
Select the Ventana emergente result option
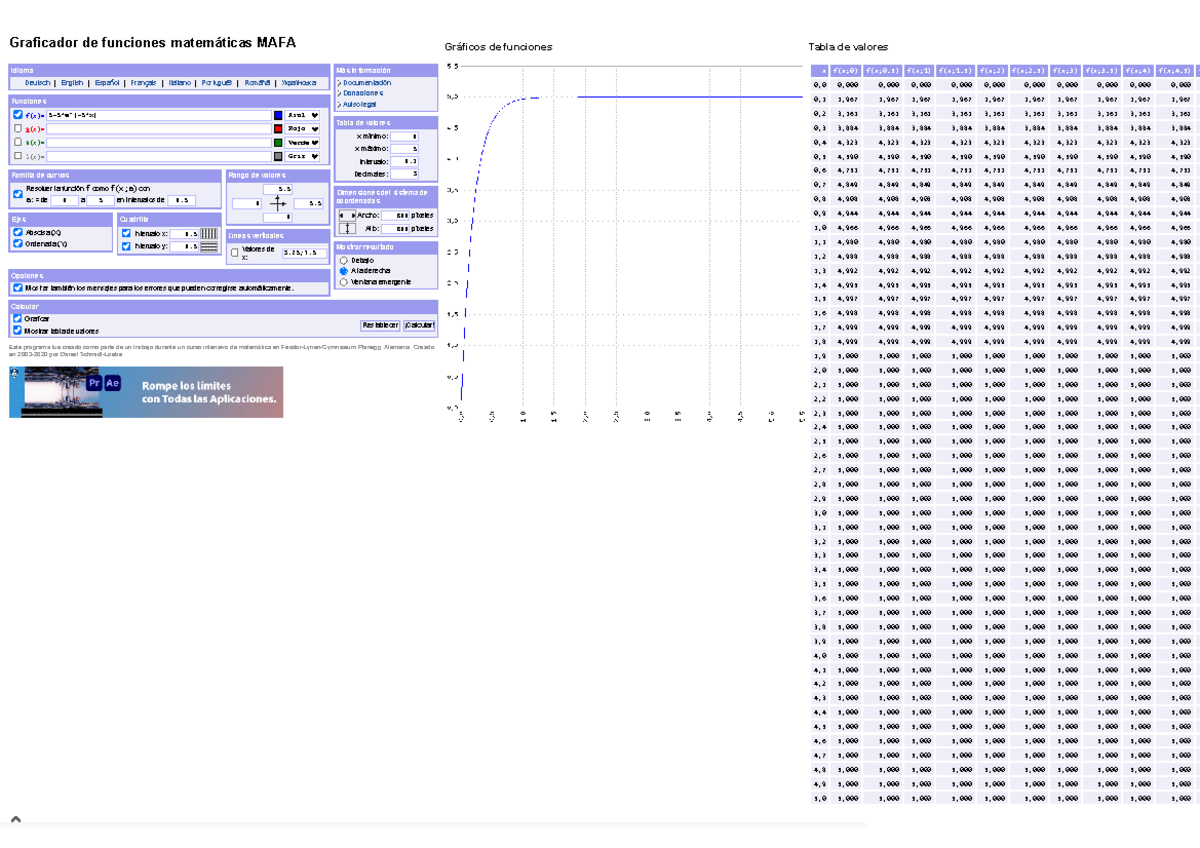click(343, 282)
